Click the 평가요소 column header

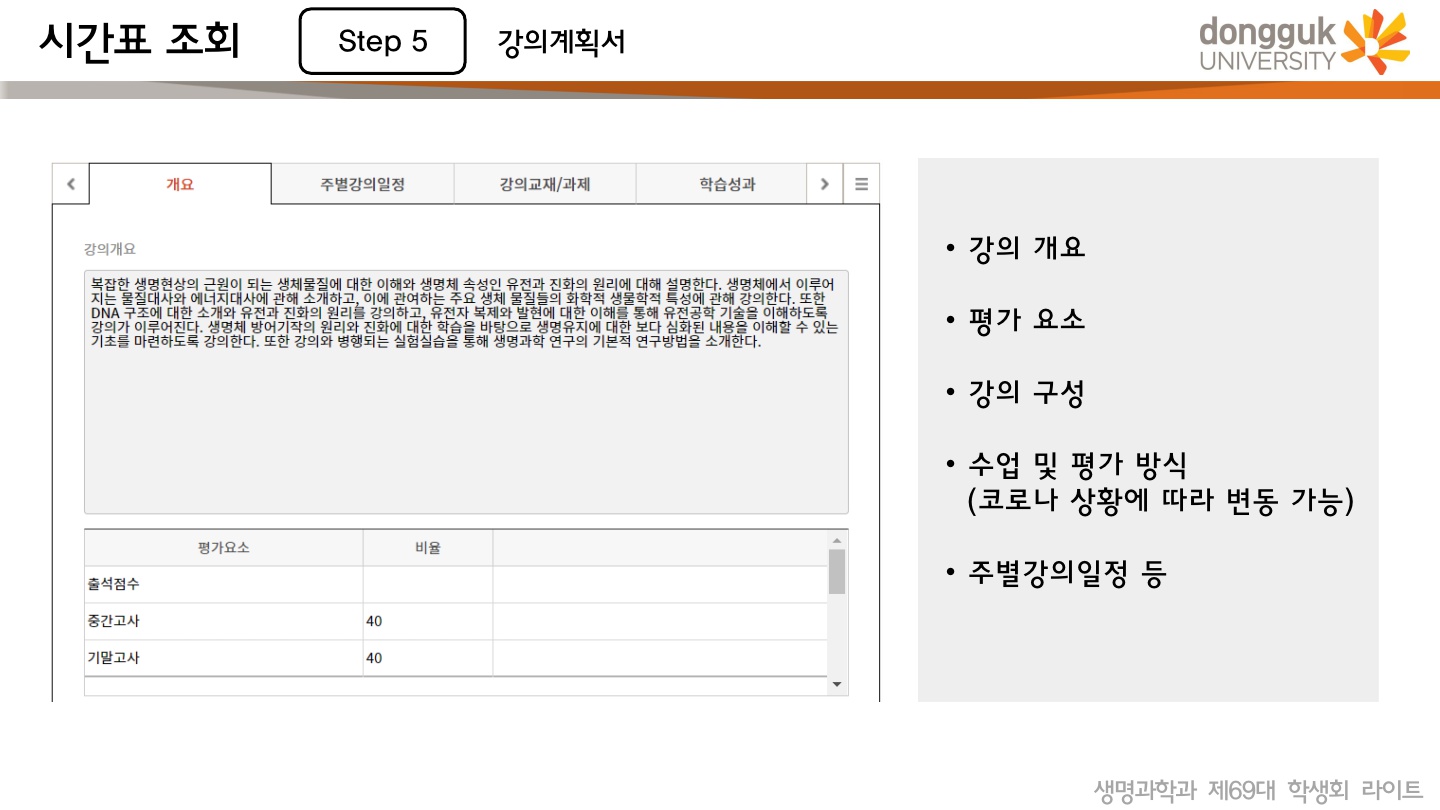[224, 548]
